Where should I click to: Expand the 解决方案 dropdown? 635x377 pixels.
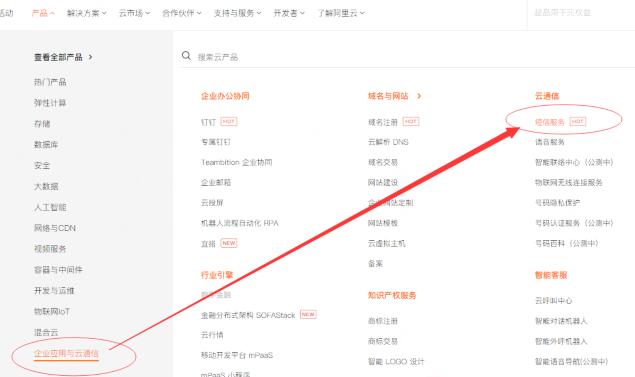pyautogui.click(x=87, y=13)
